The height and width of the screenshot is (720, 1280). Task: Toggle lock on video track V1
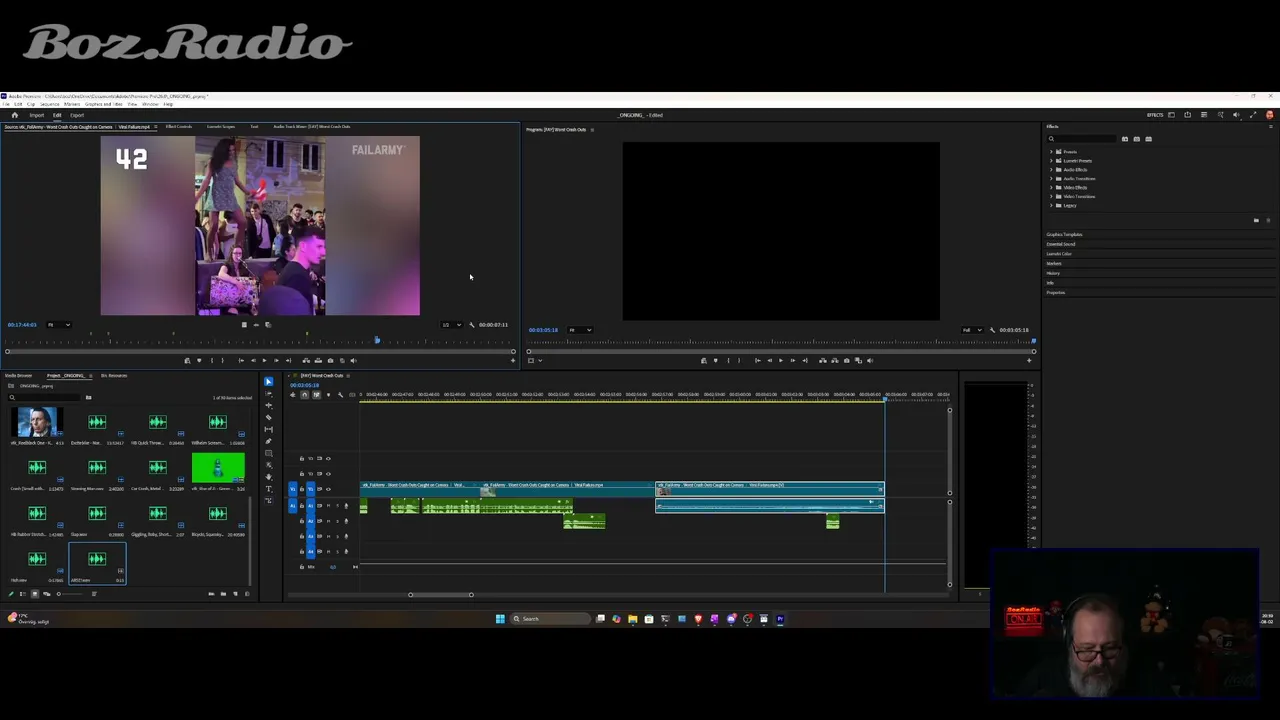click(301, 489)
